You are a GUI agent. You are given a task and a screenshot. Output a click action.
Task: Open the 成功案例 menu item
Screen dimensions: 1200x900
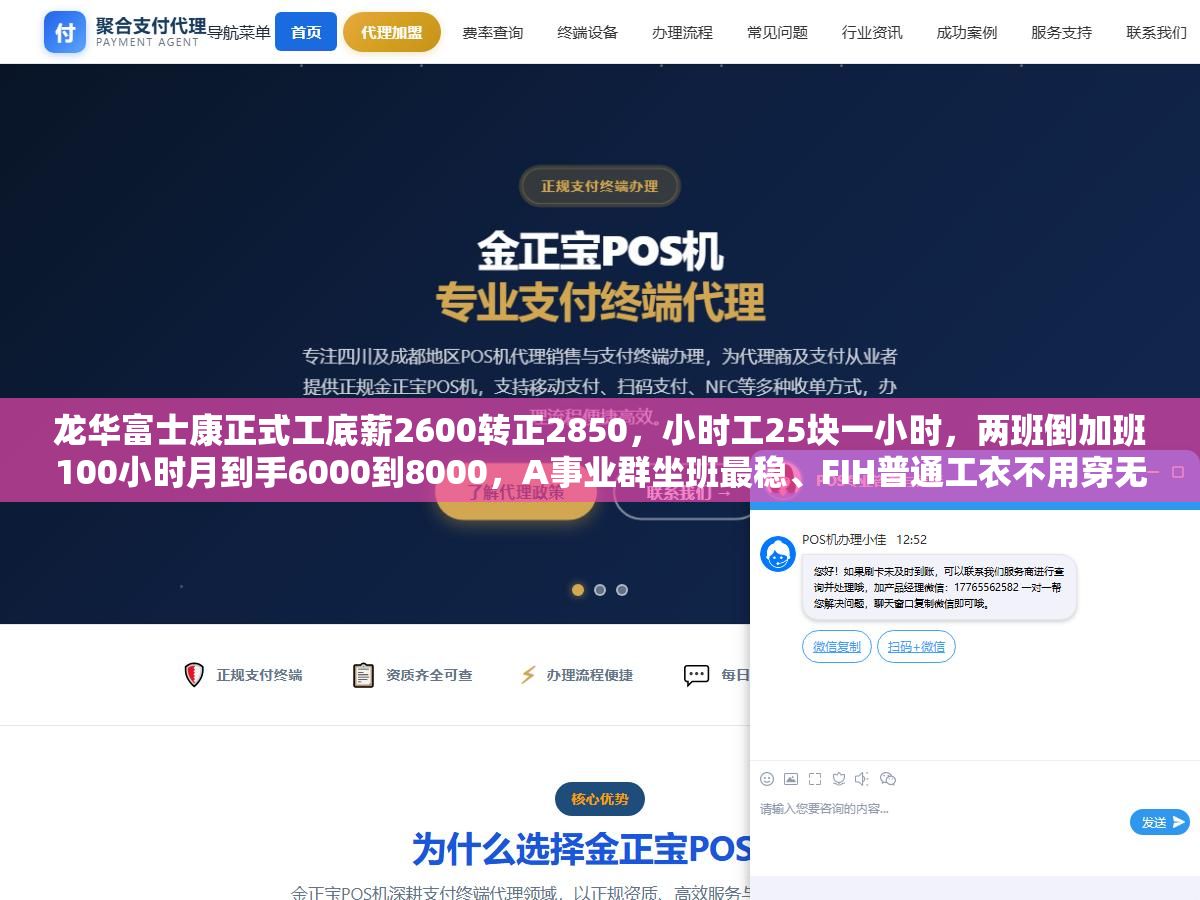click(967, 32)
